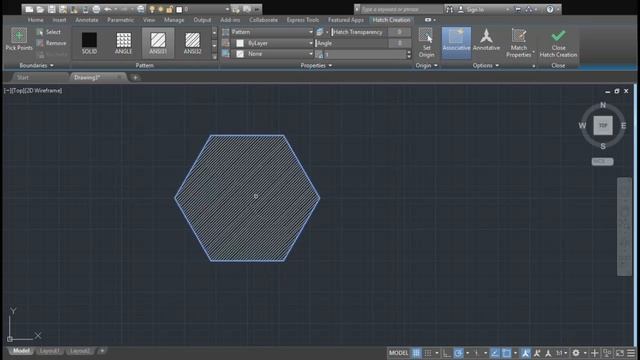Expand the hatch pattern gallery

pos(214,57)
